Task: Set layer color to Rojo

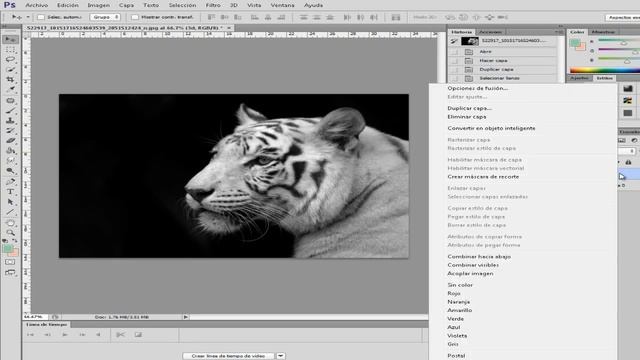Action: pos(454,293)
